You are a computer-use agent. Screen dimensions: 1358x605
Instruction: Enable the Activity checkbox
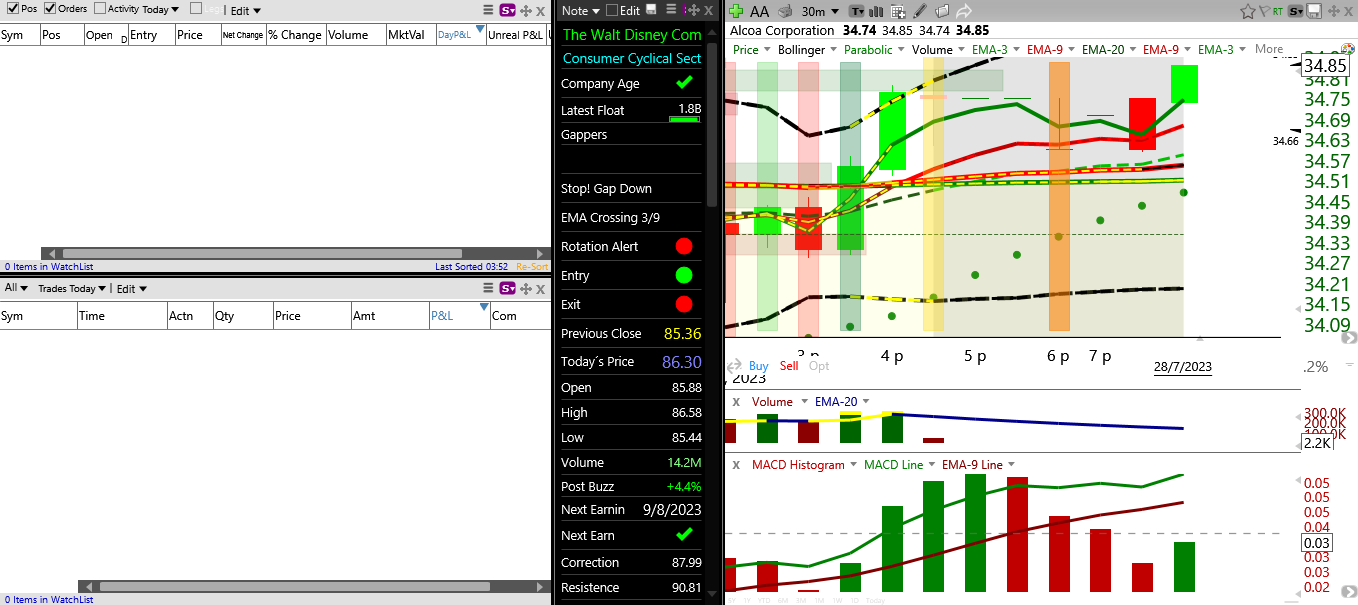99,9
